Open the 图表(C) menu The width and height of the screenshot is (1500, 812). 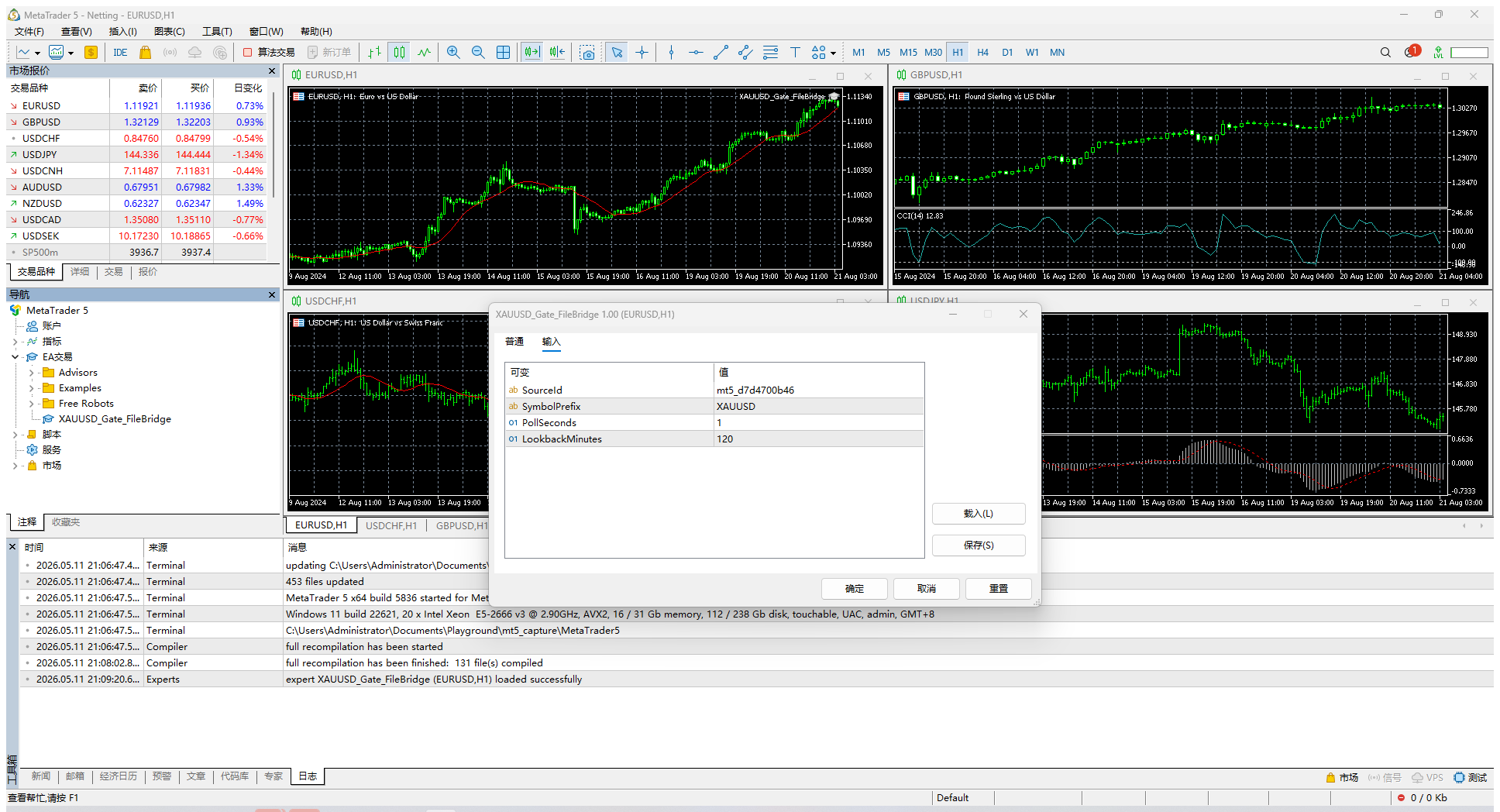(170, 32)
